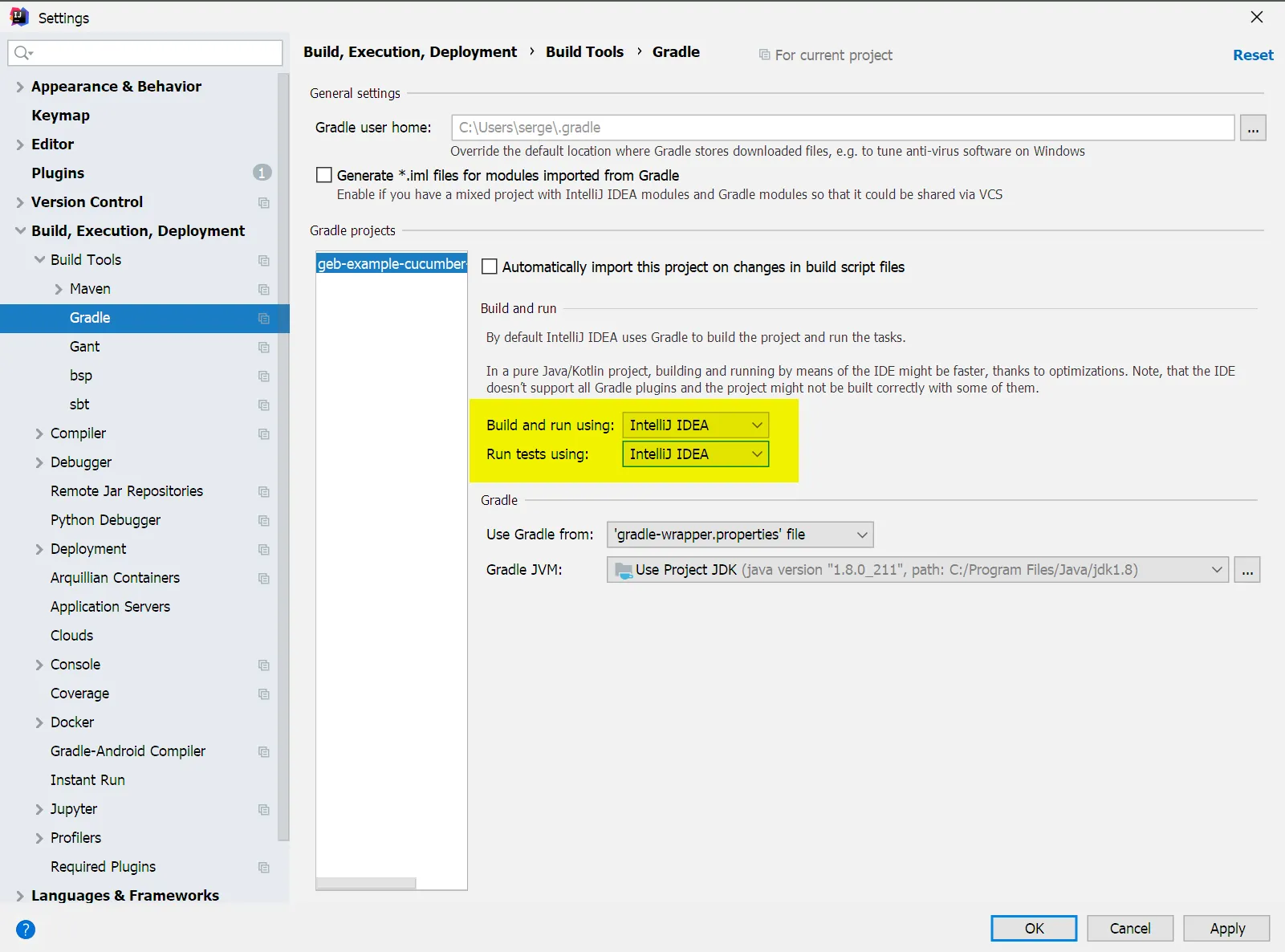Click the OK button
This screenshot has width=1285, height=952.
coord(1034,928)
